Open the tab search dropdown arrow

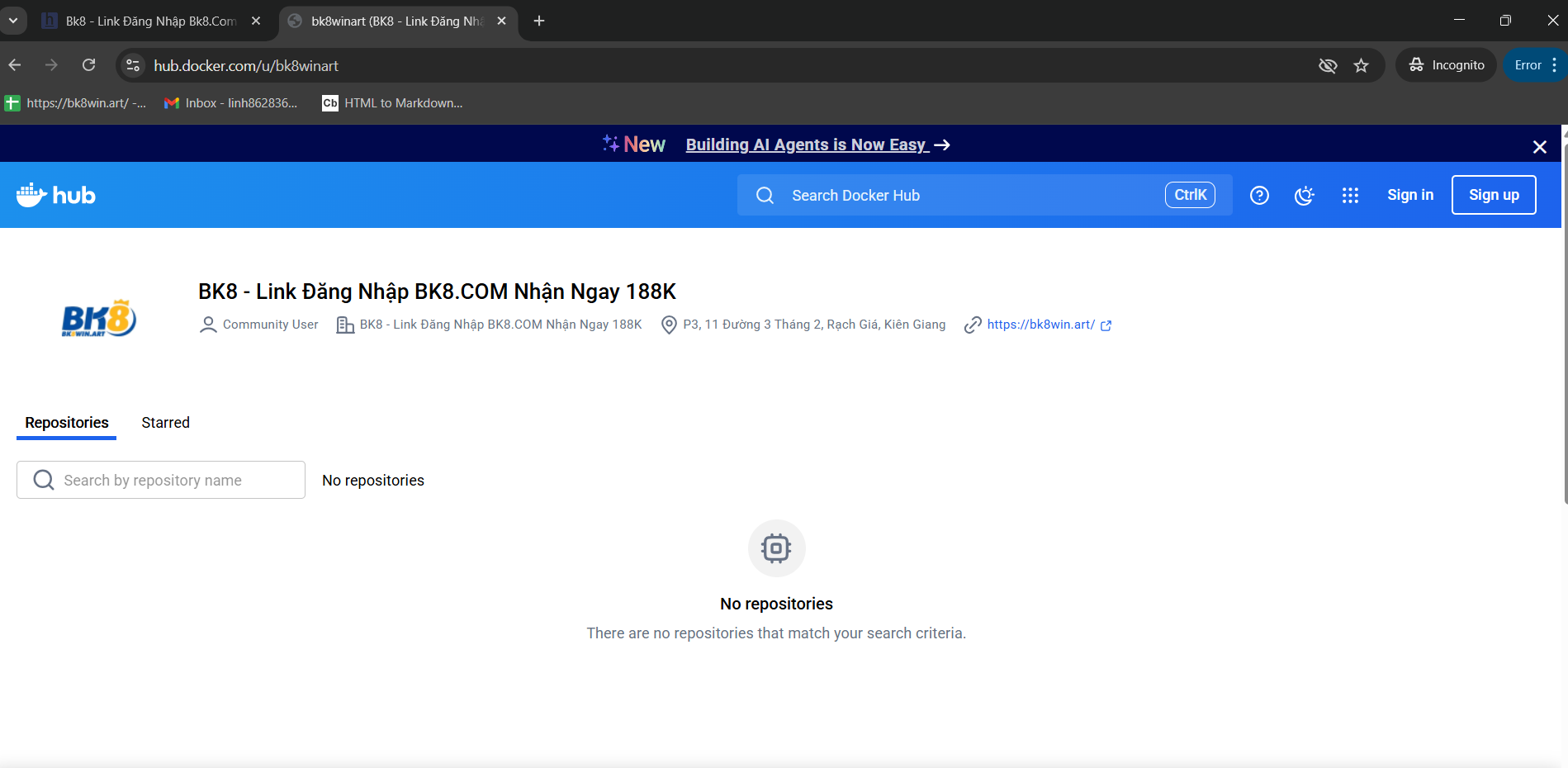(x=13, y=21)
